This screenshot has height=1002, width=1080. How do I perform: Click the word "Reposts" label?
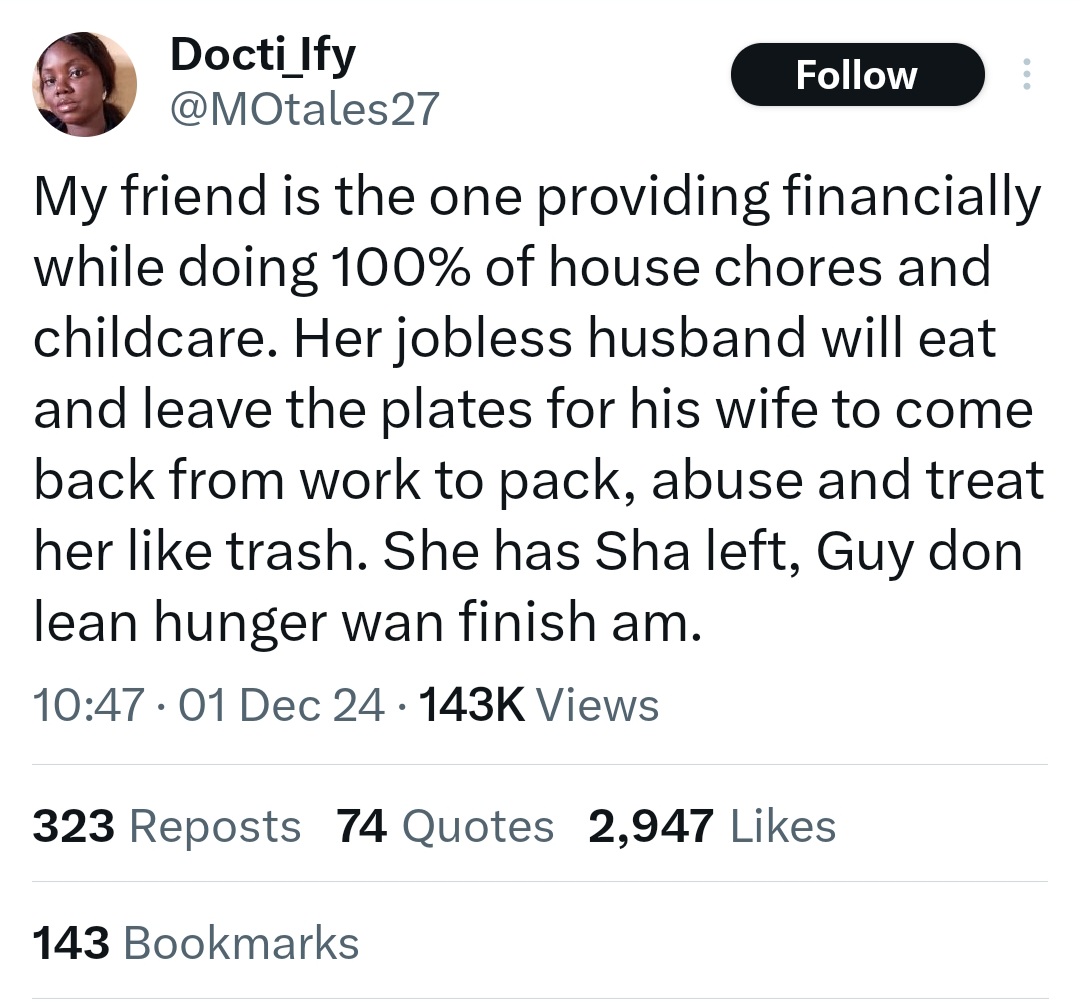pyautogui.click(x=215, y=827)
